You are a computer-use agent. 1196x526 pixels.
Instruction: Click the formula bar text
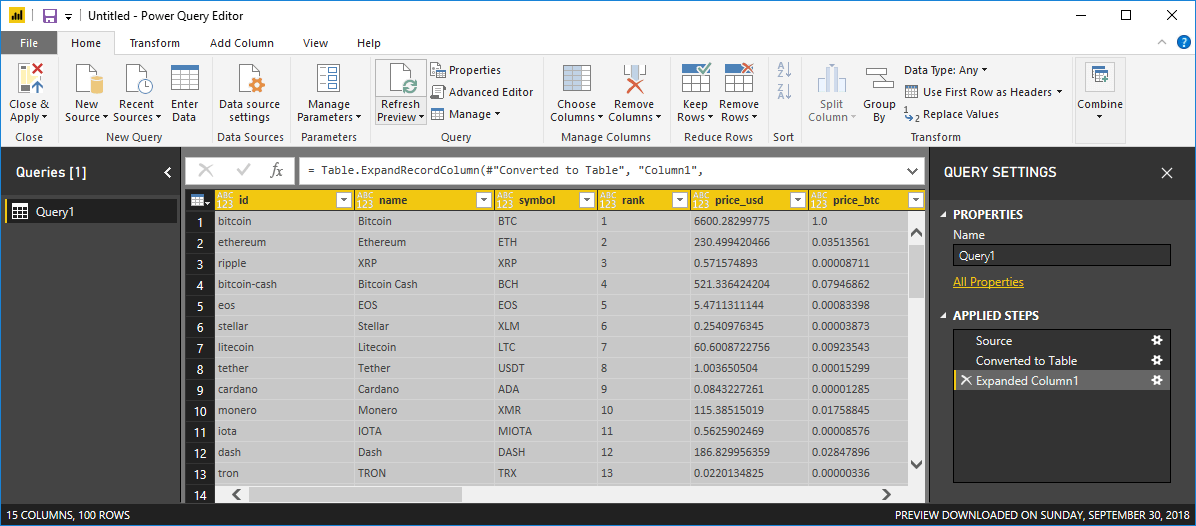point(503,172)
